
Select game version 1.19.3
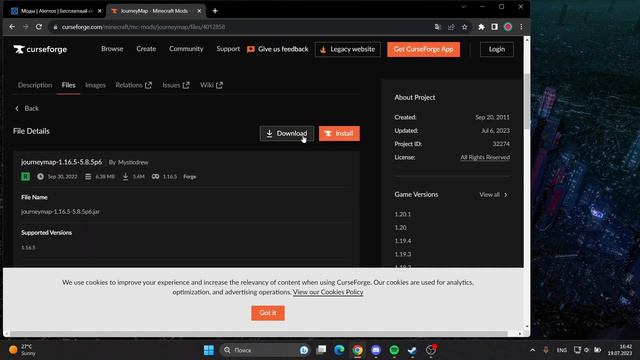(402, 254)
